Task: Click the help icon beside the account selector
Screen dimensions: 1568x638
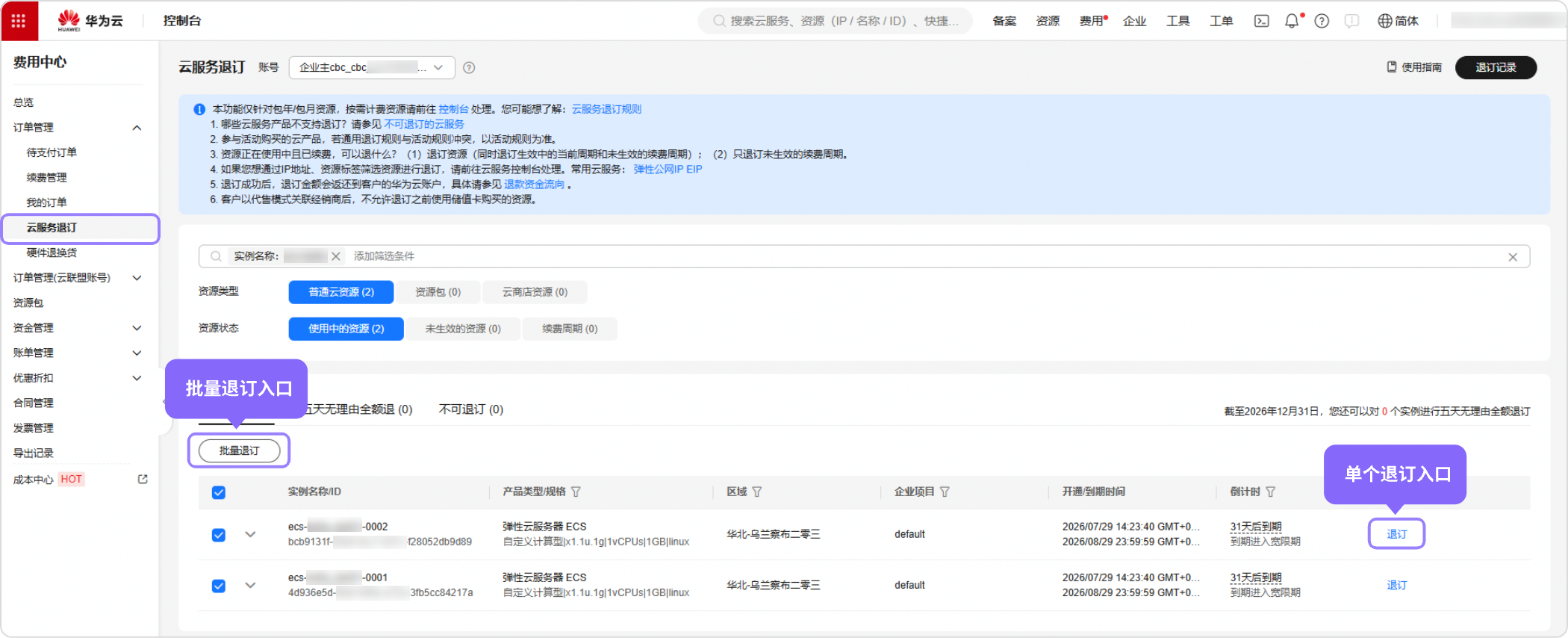Action: [469, 68]
